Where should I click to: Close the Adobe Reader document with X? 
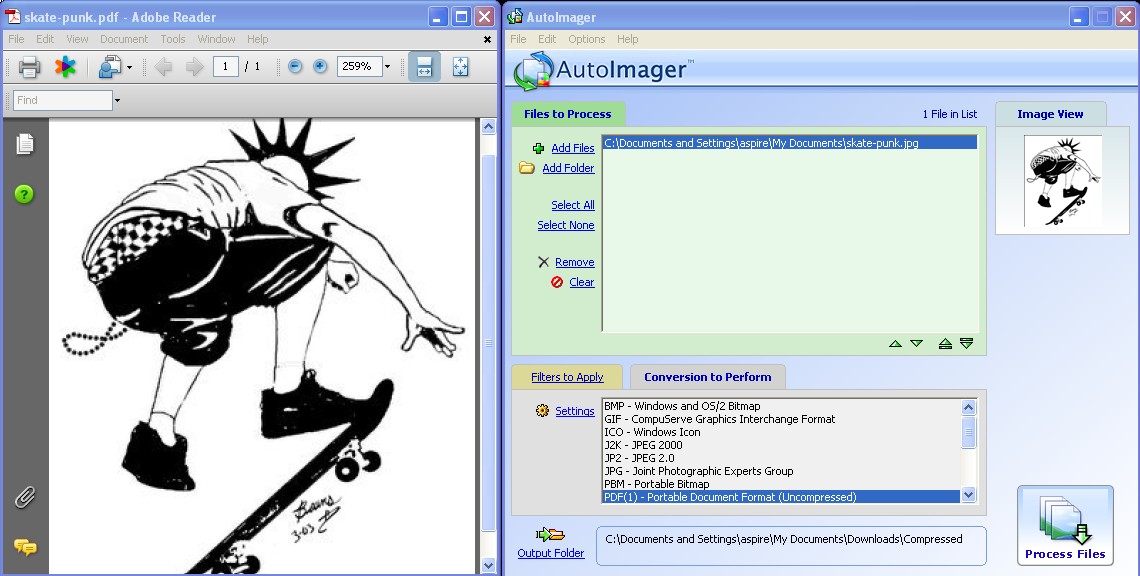point(487,39)
